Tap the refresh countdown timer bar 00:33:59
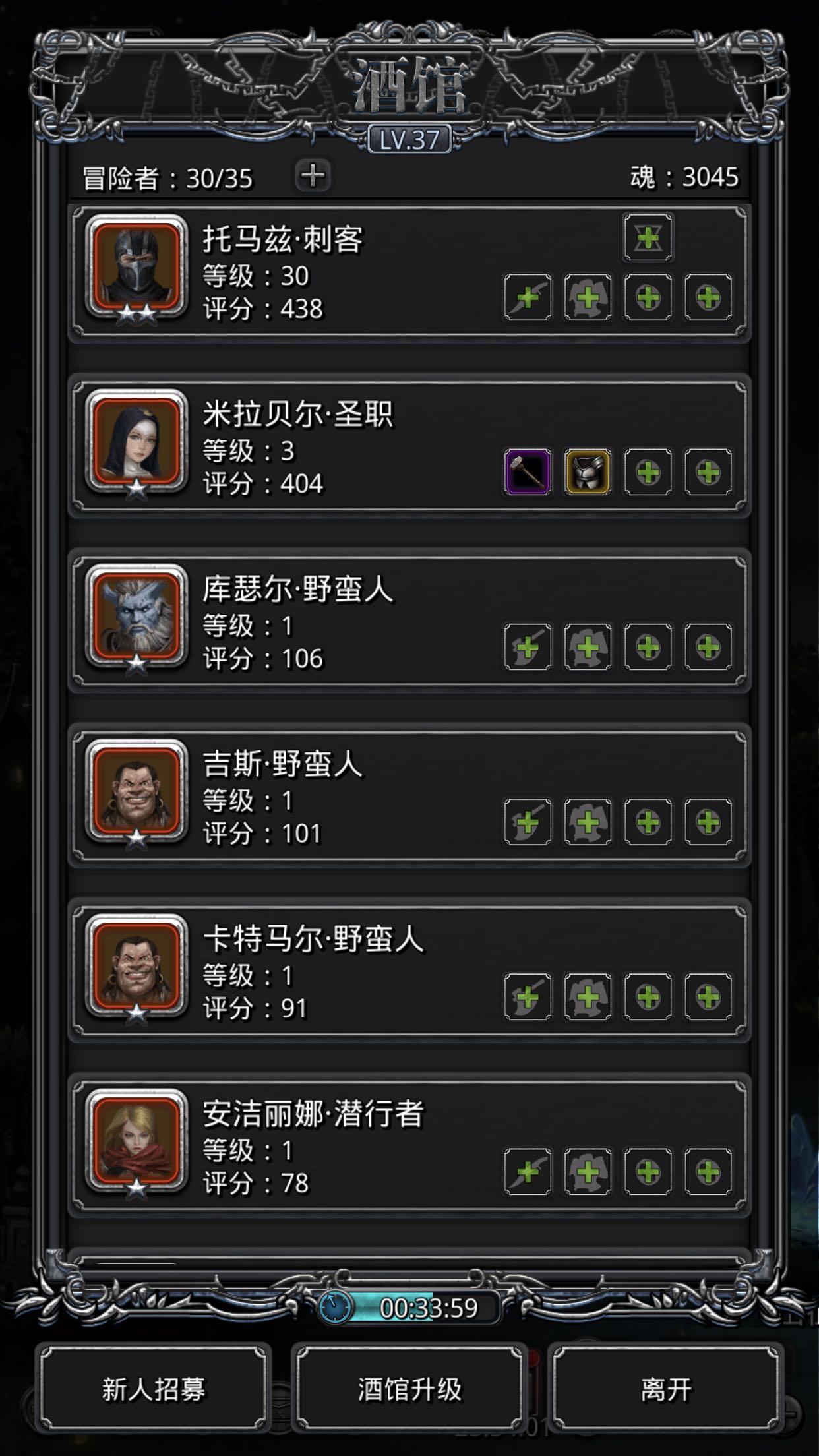This screenshot has width=819, height=1456. pyautogui.click(x=409, y=1307)
